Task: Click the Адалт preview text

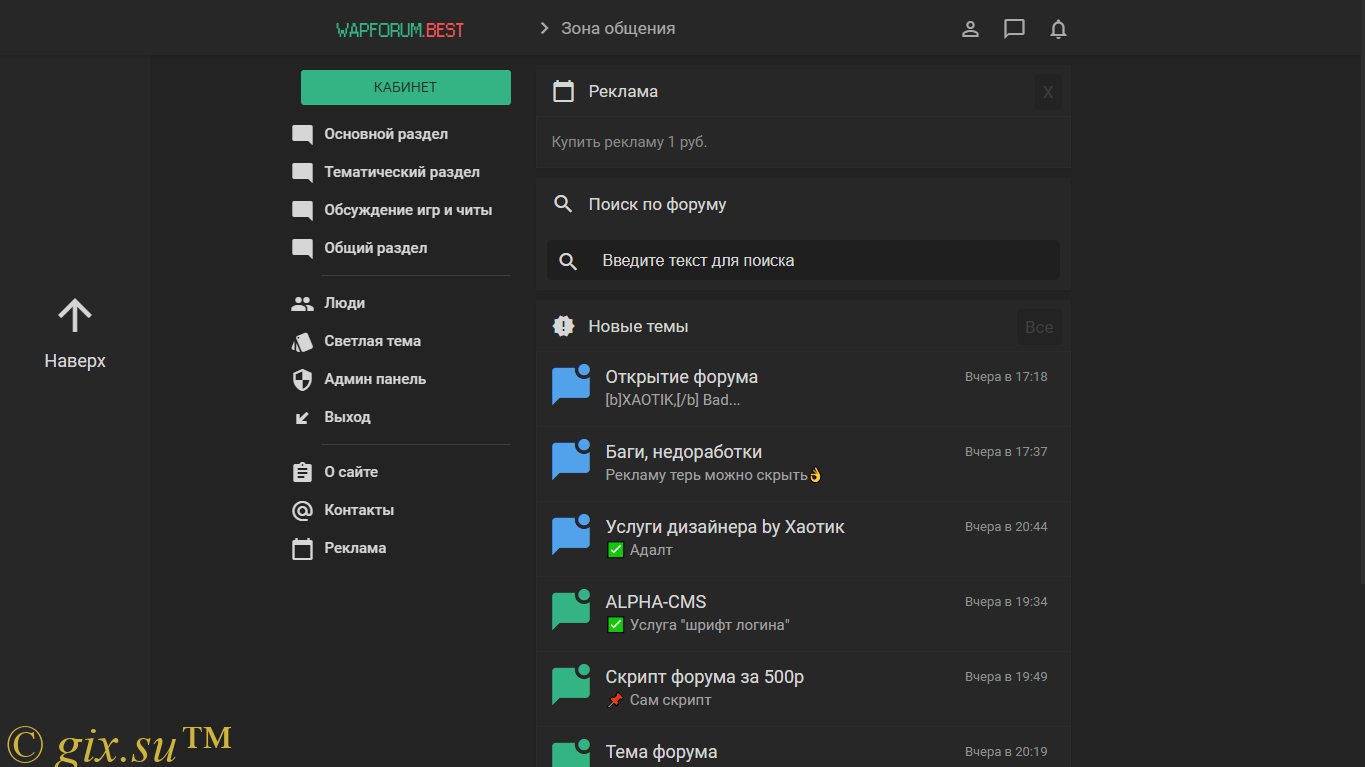Action: click(x=651, y=550)
